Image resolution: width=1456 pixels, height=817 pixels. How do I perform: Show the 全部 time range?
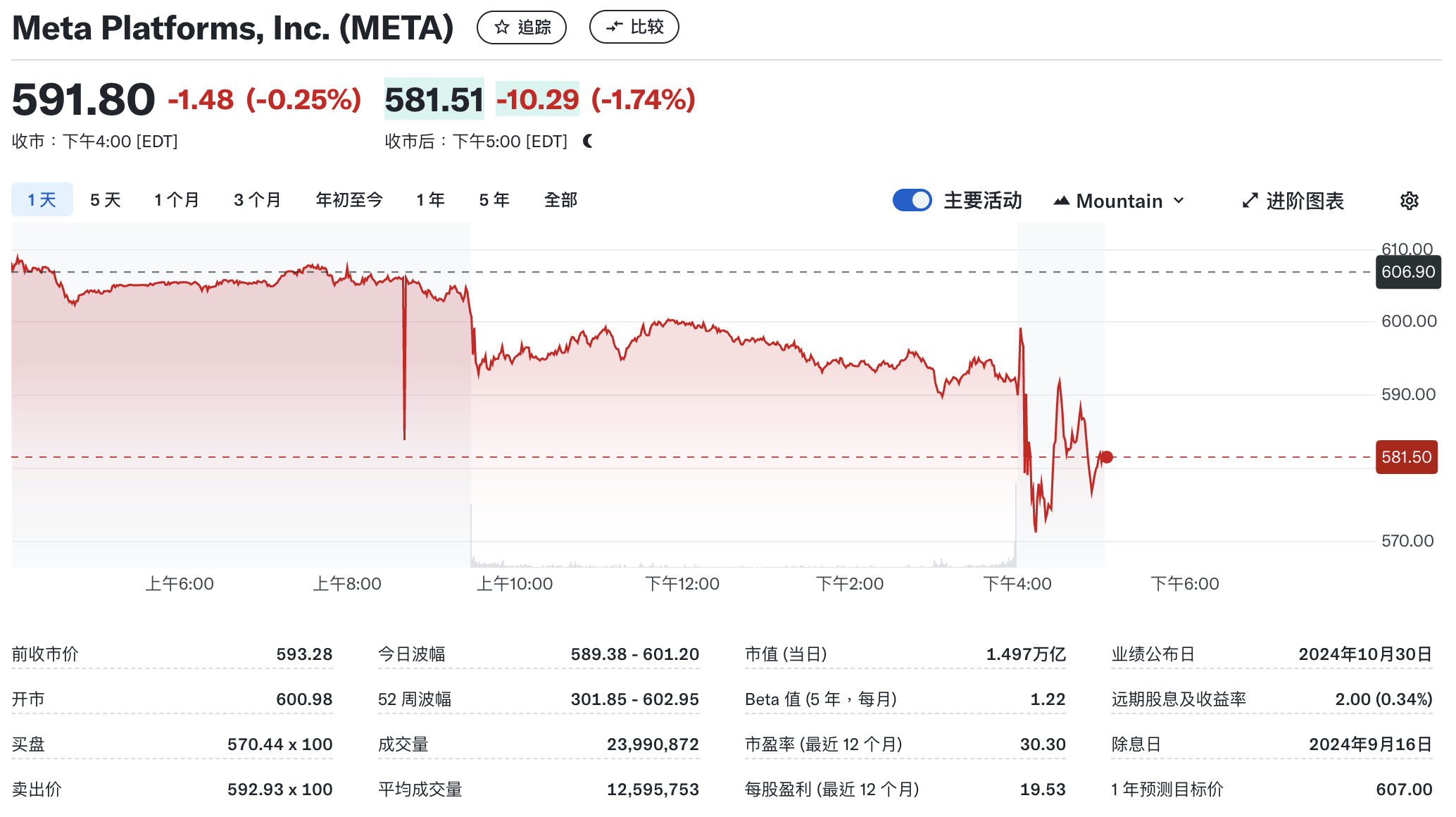click(560, 200)
